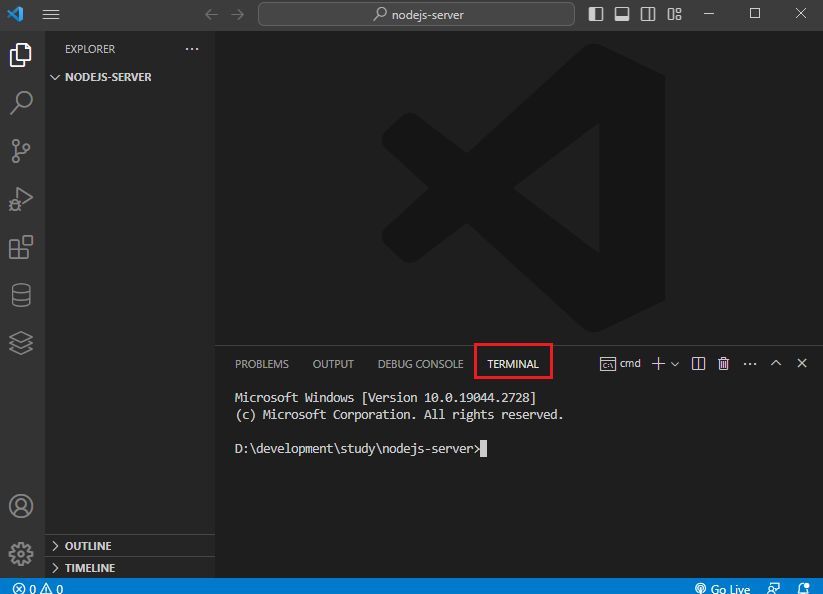Toggle the secondary side bar
This screenshot has width=823, height=594.
pyautogui.click(x=648, y=14)
